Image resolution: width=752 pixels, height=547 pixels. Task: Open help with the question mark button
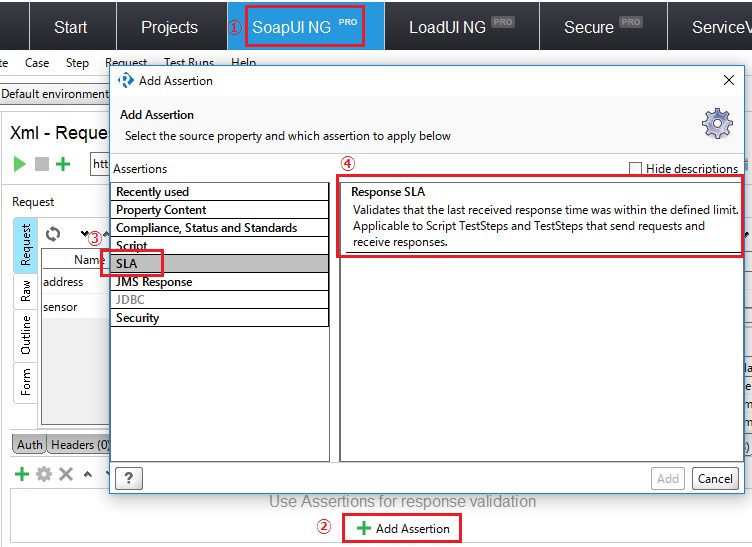[x=129, y=478]
